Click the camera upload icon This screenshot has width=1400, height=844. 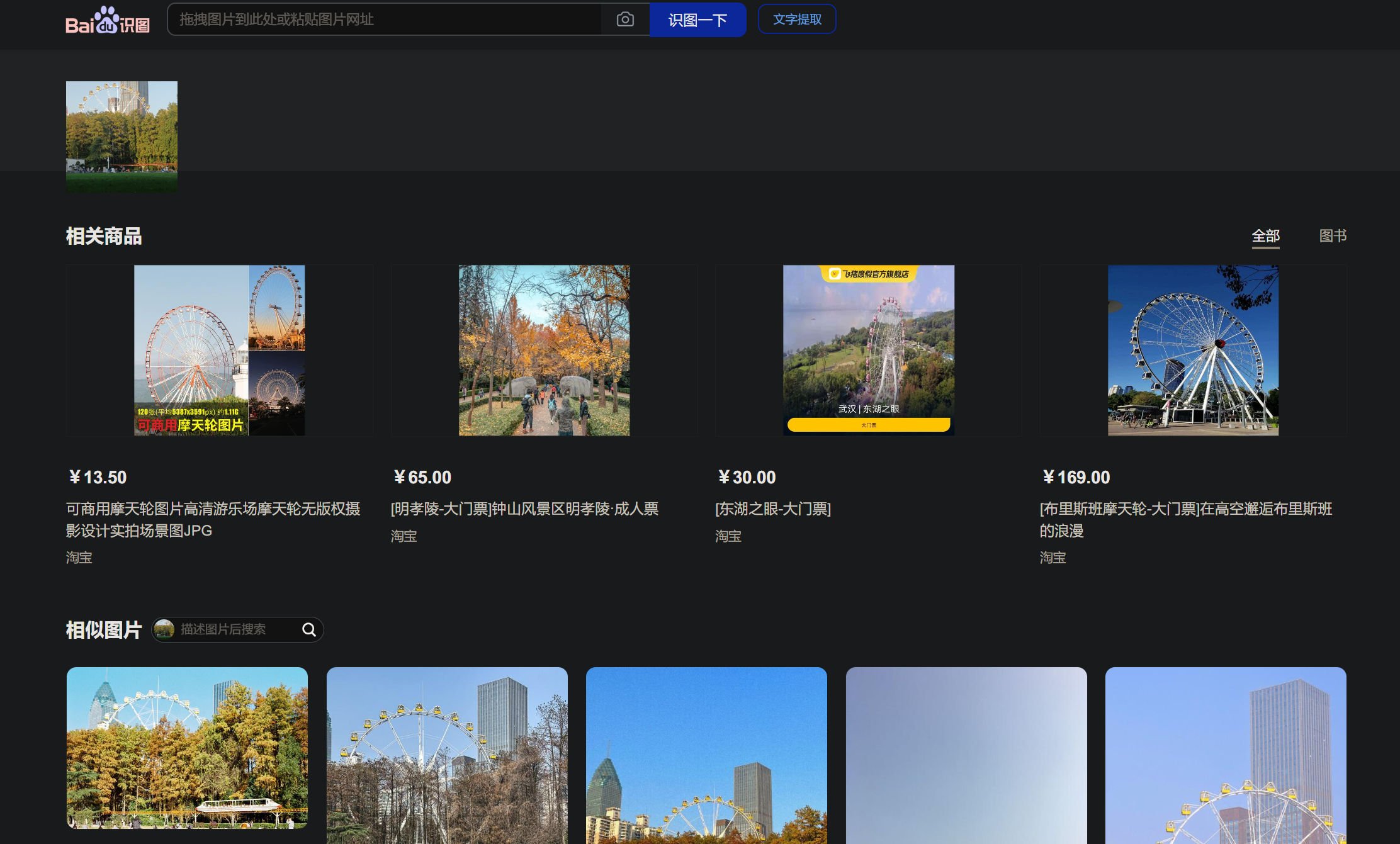click(x=624, y=20)
